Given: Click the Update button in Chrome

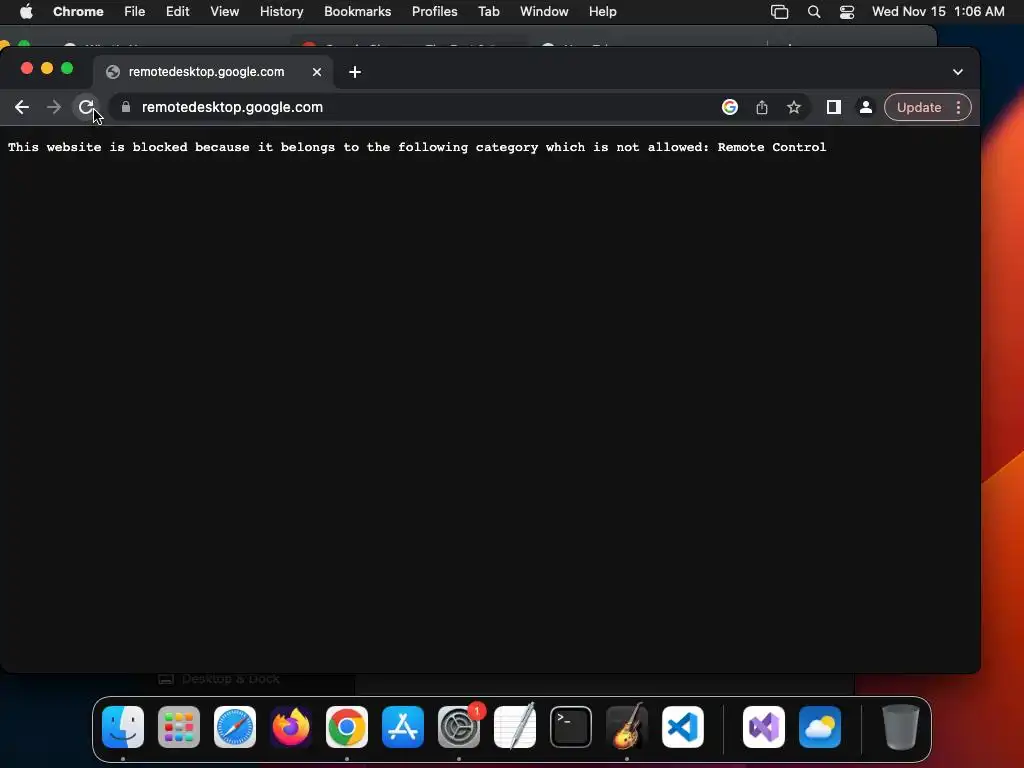Looking at the screenshot, I should 918,107.
